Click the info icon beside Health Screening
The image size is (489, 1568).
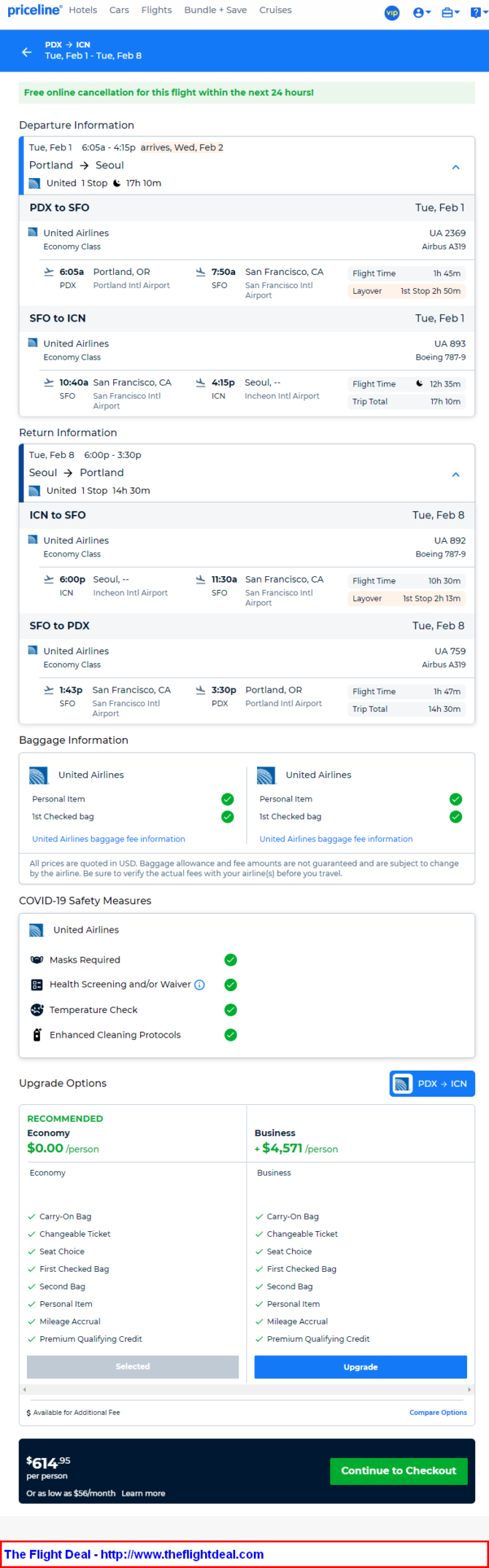pos(199,985)
